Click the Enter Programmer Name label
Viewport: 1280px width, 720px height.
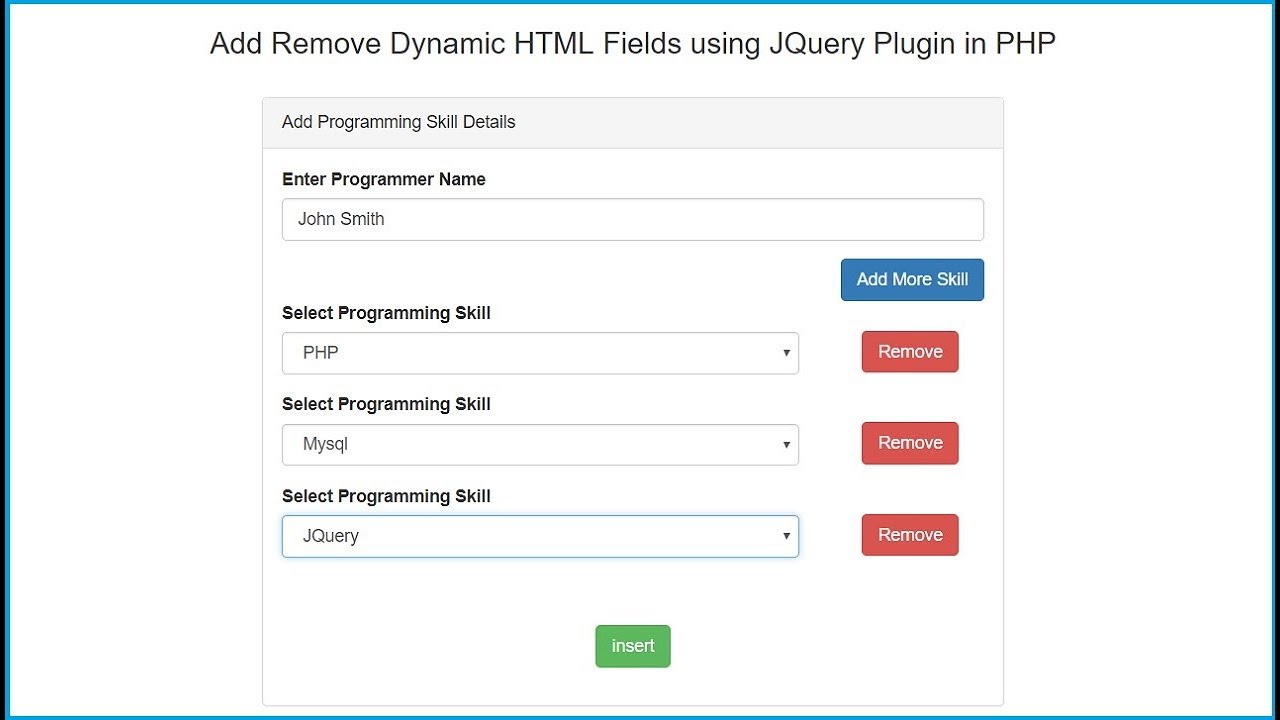384,179
